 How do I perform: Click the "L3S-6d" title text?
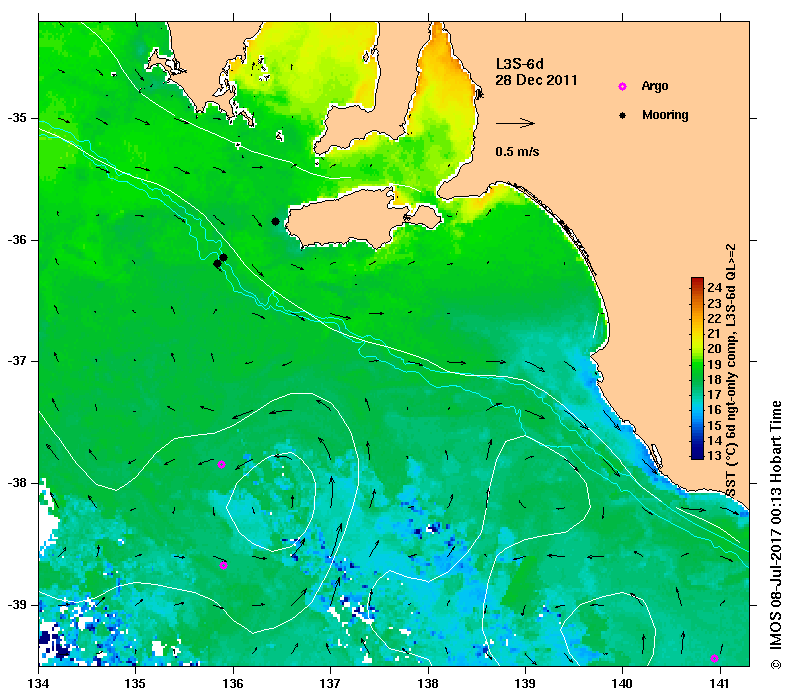(520, 64)
